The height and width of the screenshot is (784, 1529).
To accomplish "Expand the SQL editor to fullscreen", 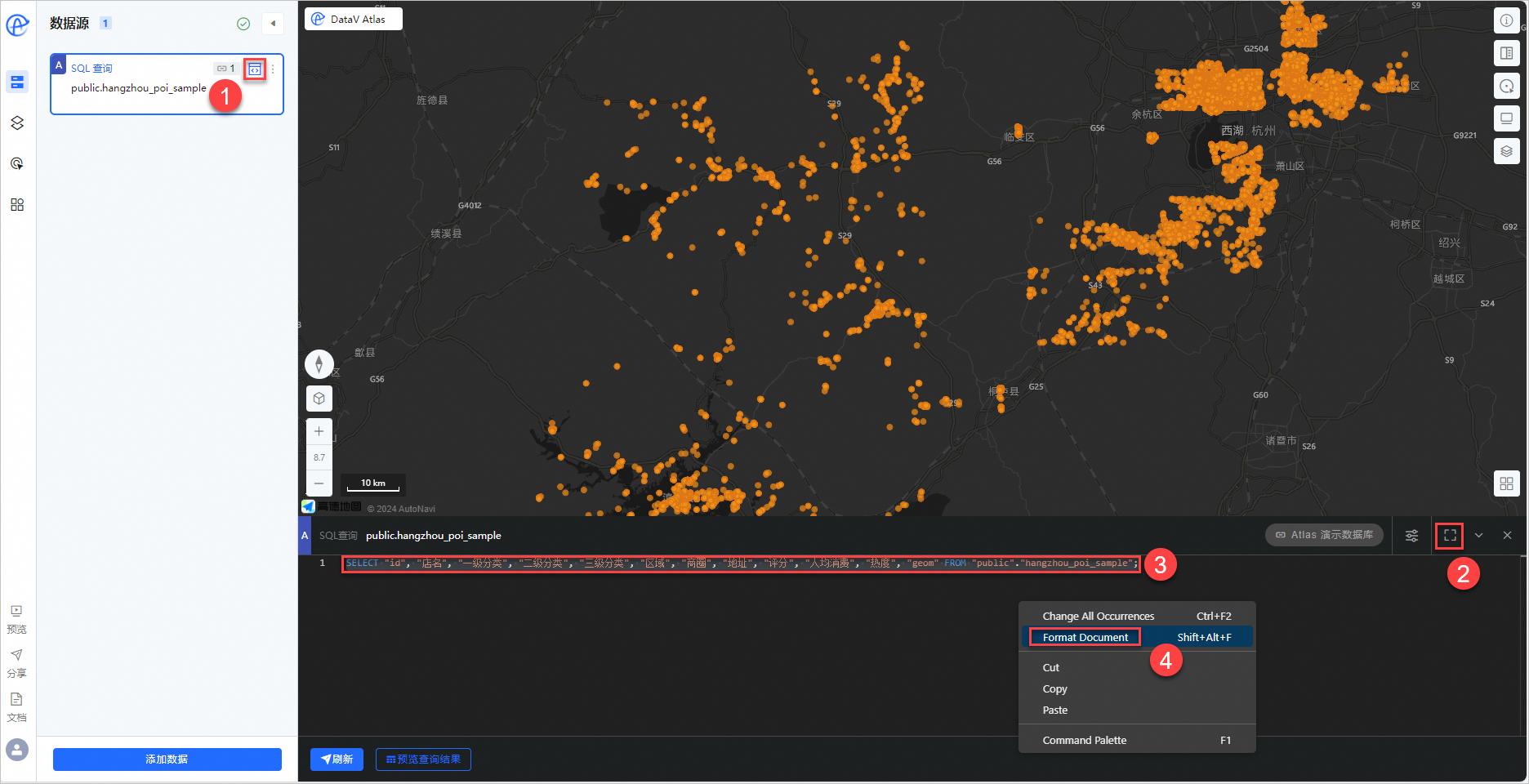I will point(1450,536).
